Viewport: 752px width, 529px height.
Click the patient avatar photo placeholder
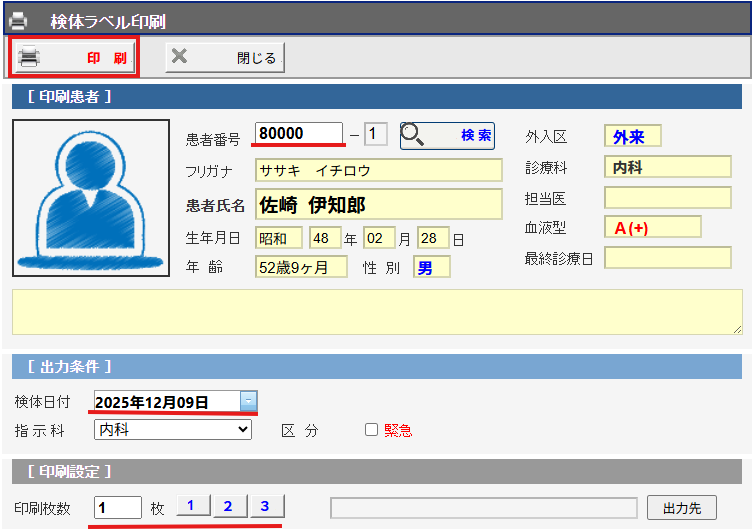tap(91, 198)
